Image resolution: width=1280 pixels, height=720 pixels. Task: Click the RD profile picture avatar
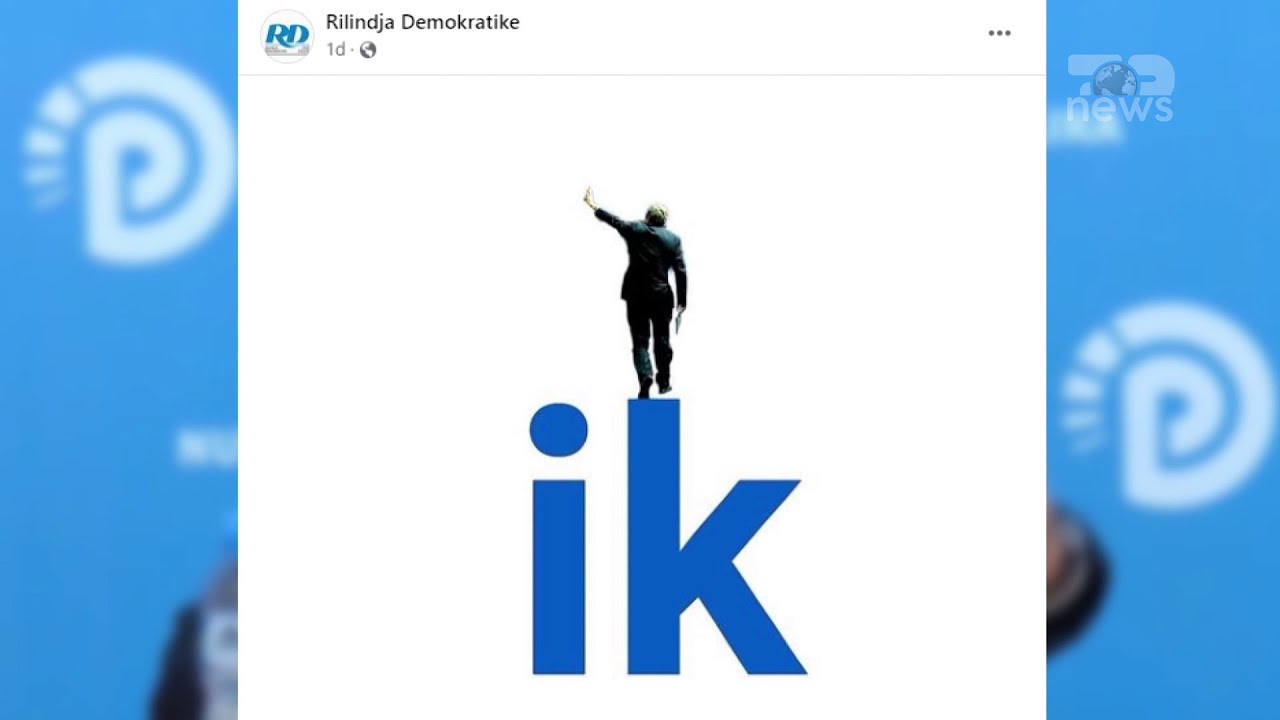(x=287, y=36)
